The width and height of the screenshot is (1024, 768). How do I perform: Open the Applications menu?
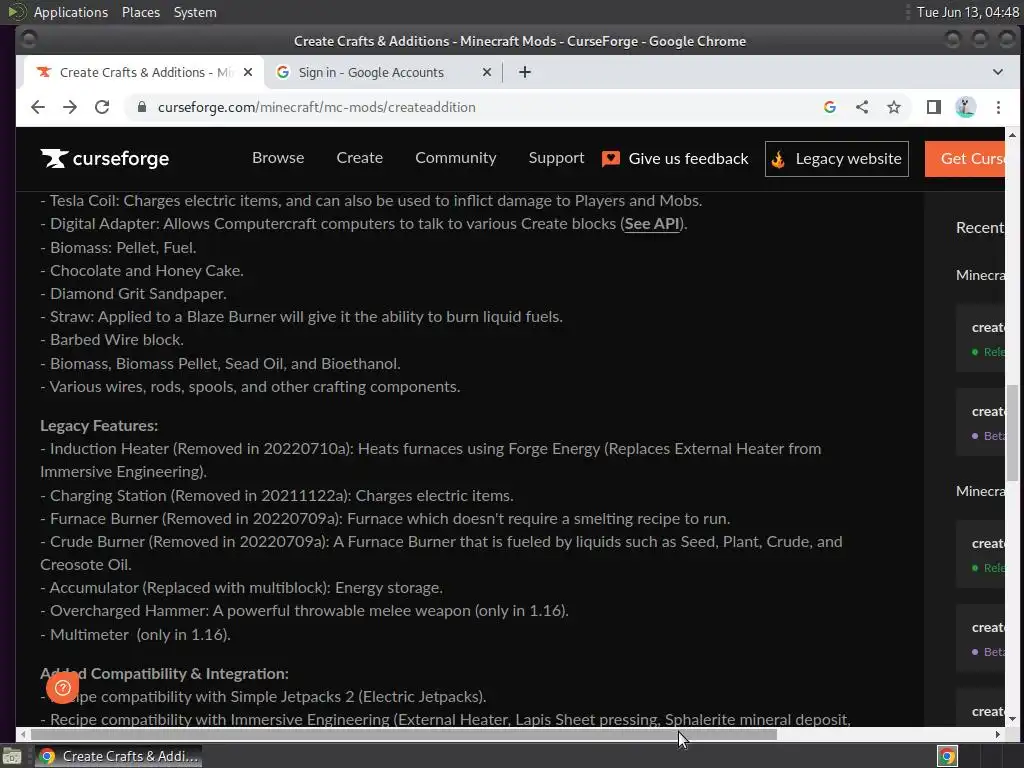click(x=71, y=12)
